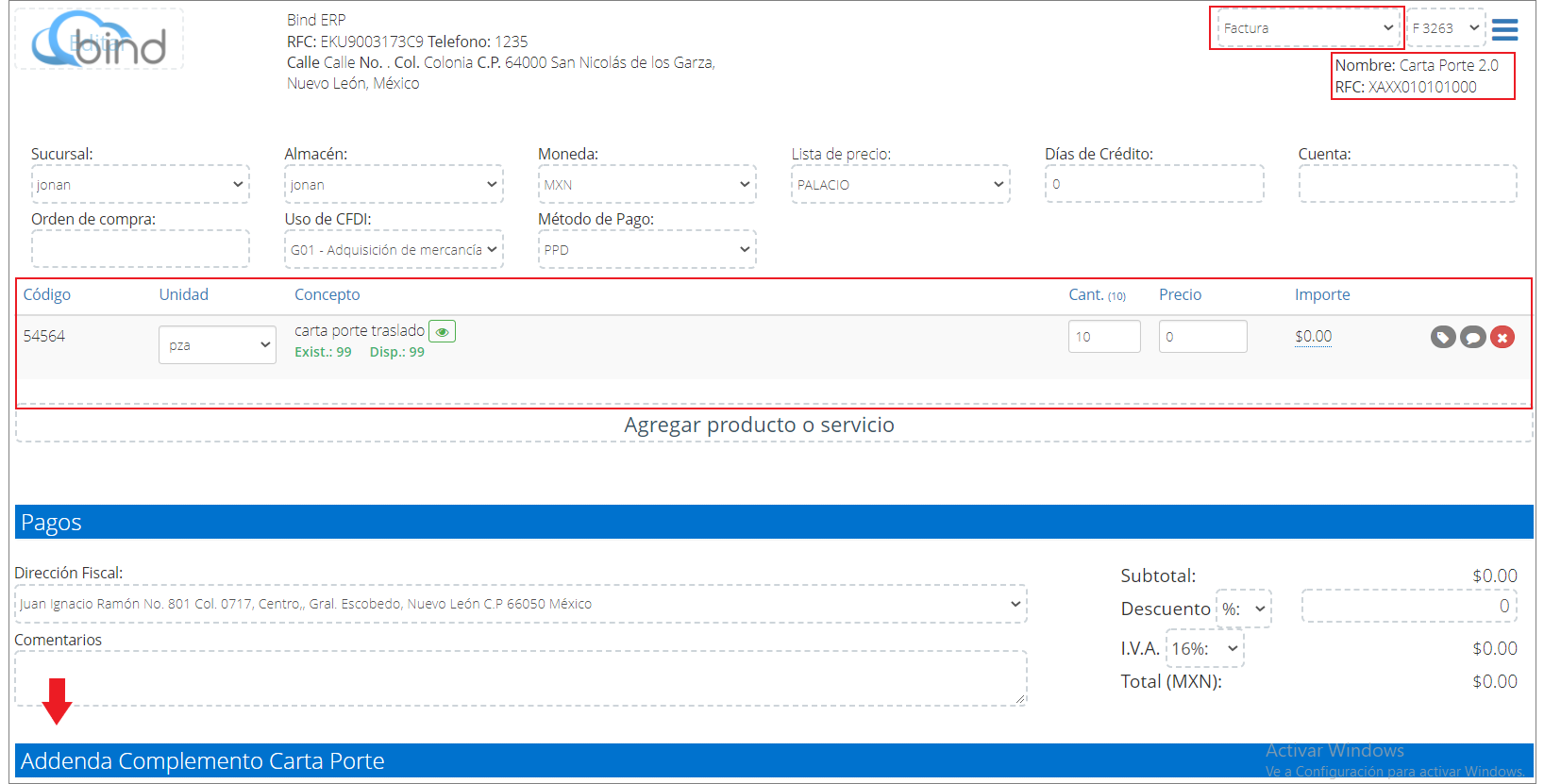The width and height of the screenshot is (1544, 784).
Task: Open the Método de Pago PPD dropdown
Action: (647, 249)
